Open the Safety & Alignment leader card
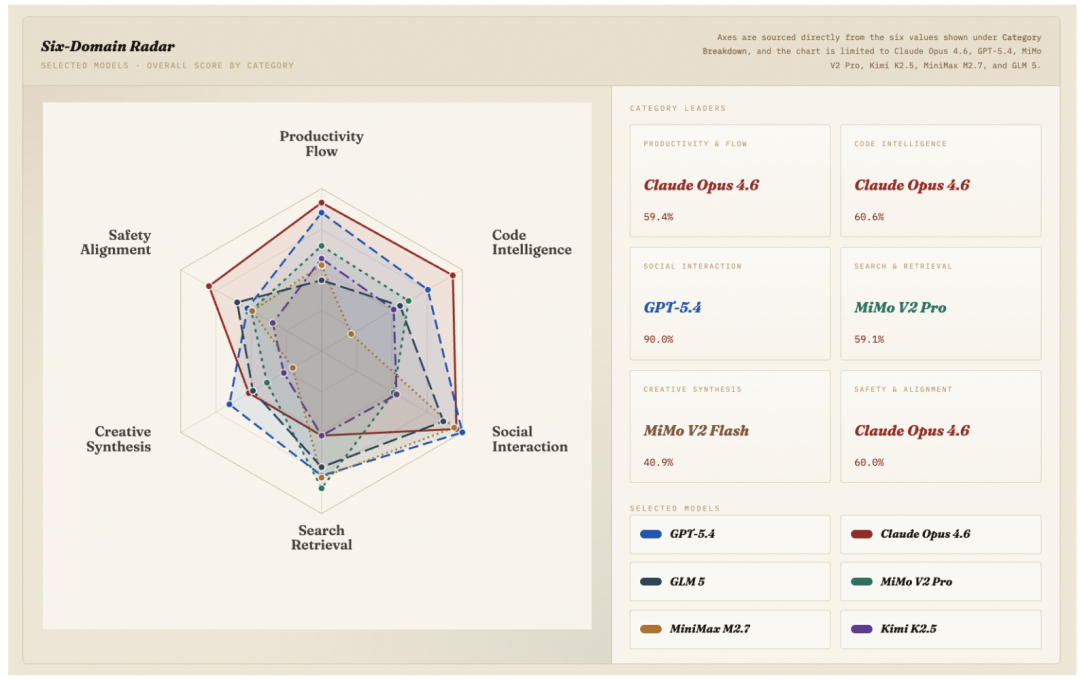The height and width of the screenshot is (680, 1080). coord(940,426)
